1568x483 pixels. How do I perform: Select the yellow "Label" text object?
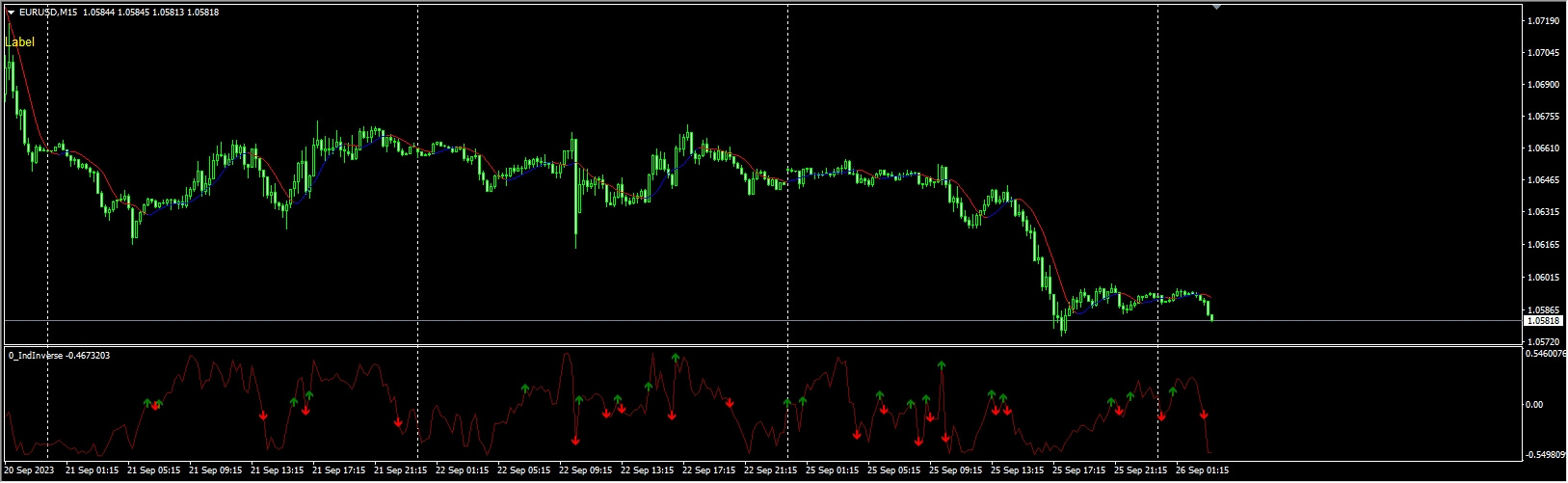19,42
